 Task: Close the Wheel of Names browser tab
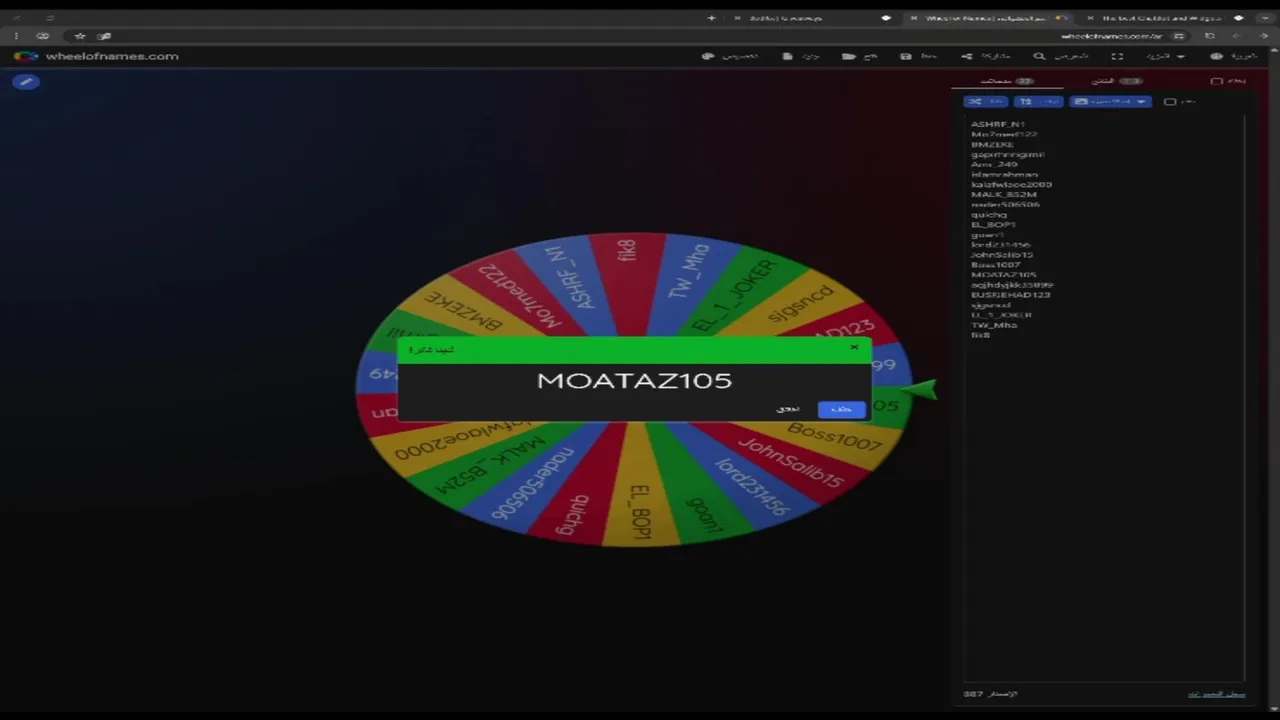[x=913, y=18]
